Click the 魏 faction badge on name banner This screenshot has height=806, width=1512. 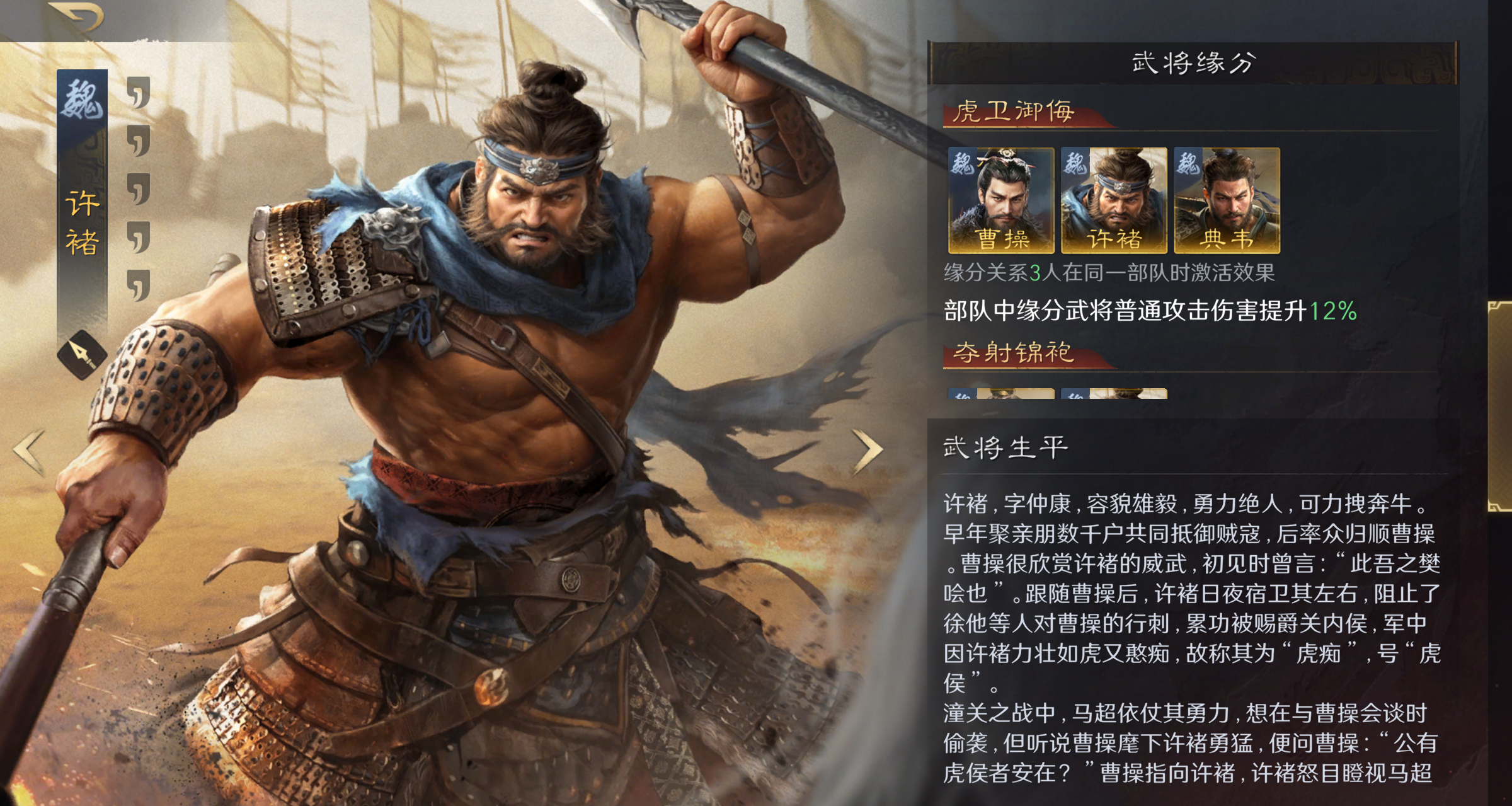coord(82,100)
